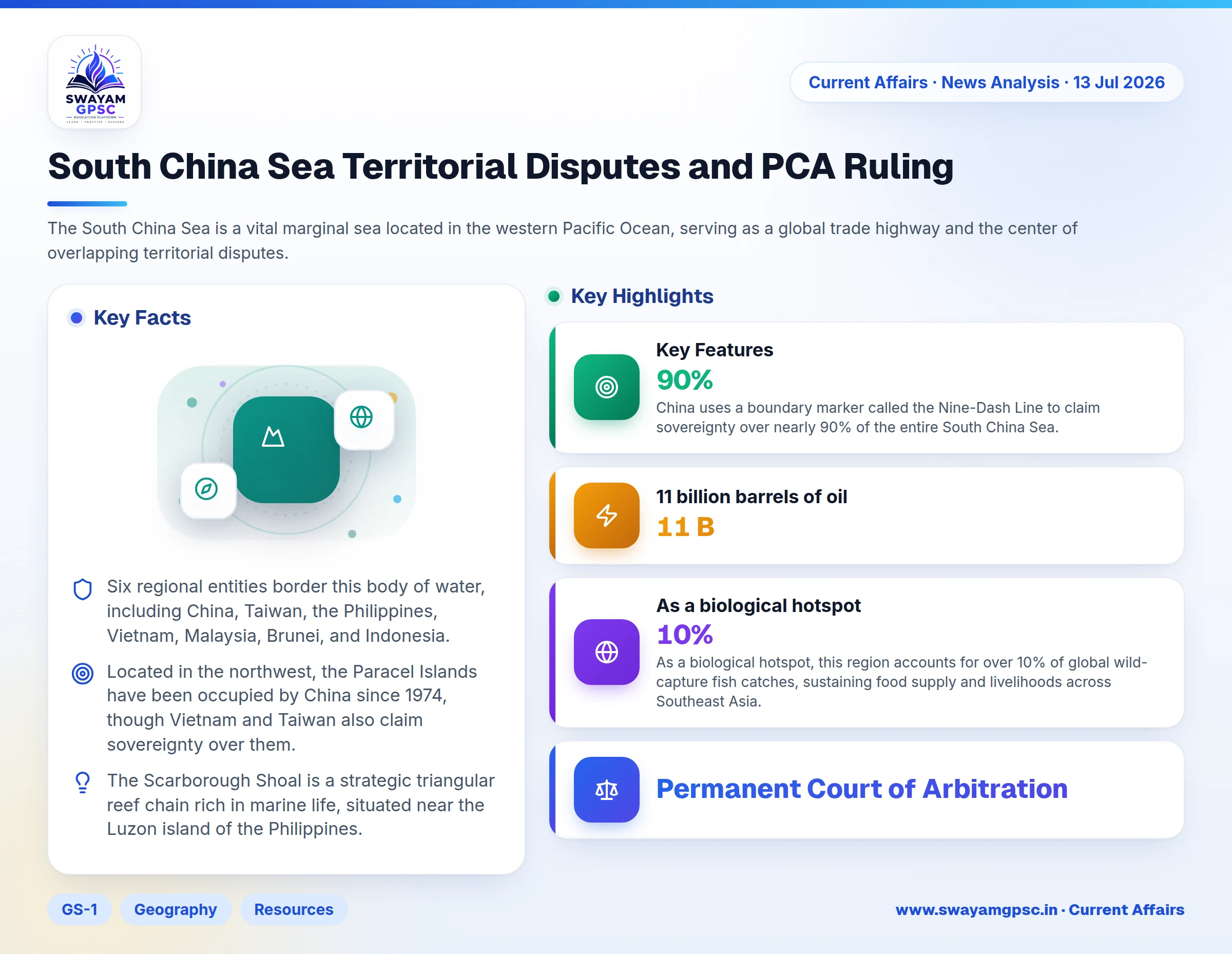Click the green 90% figure
The height and width of the screenshot is (954, 1232).
tap(684, 379)
